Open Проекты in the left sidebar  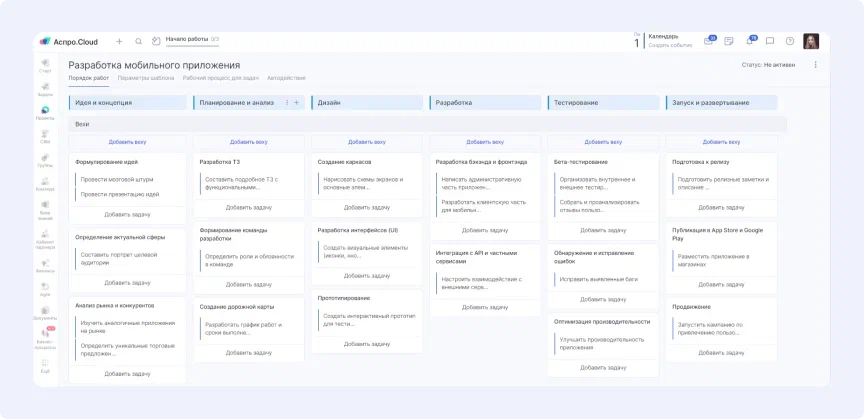(45, 112)
